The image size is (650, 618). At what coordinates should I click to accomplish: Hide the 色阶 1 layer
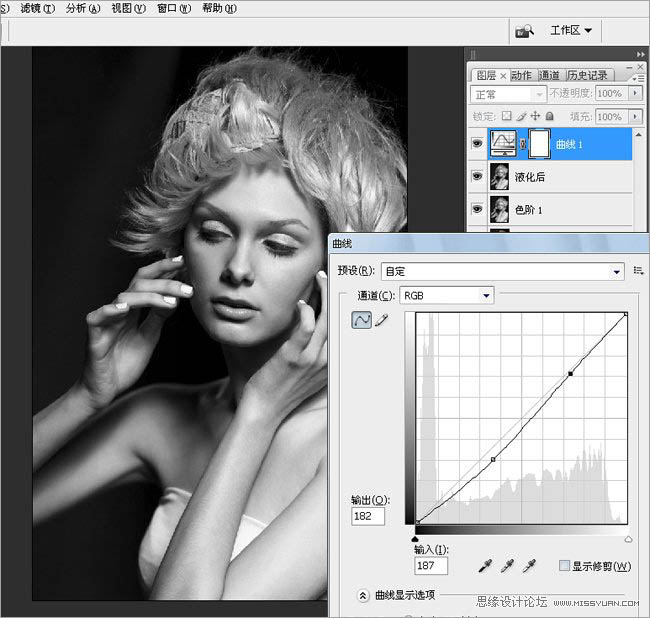[x=476, y=210]
